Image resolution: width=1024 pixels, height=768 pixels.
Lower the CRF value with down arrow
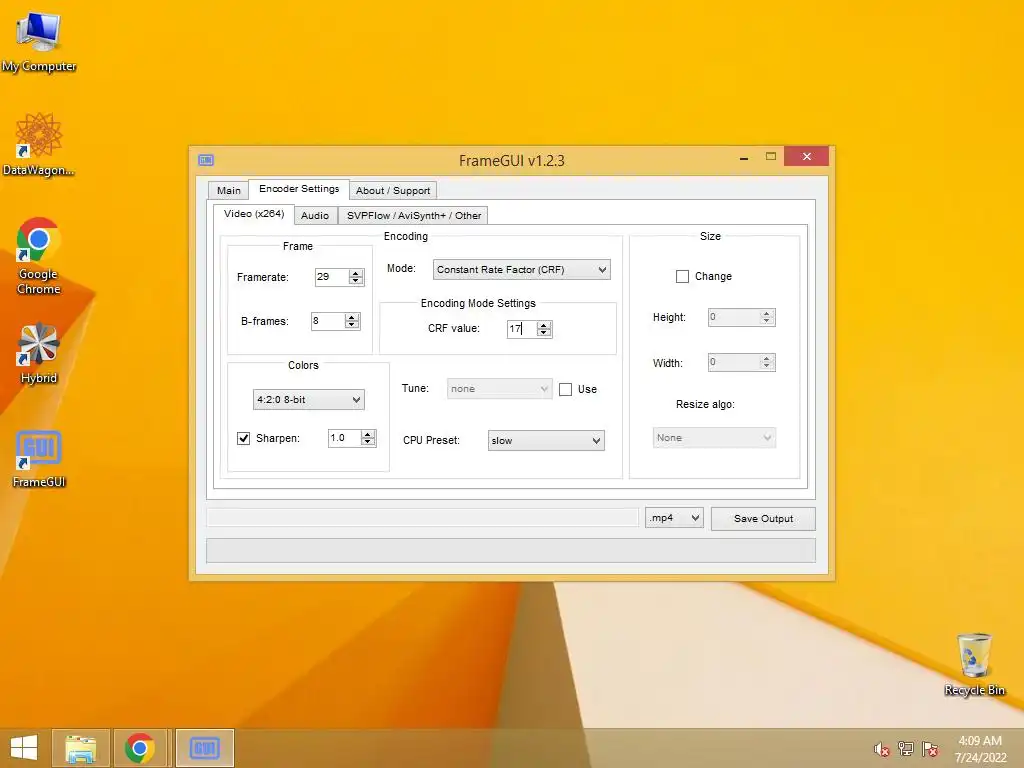click(x=544, y=332)
